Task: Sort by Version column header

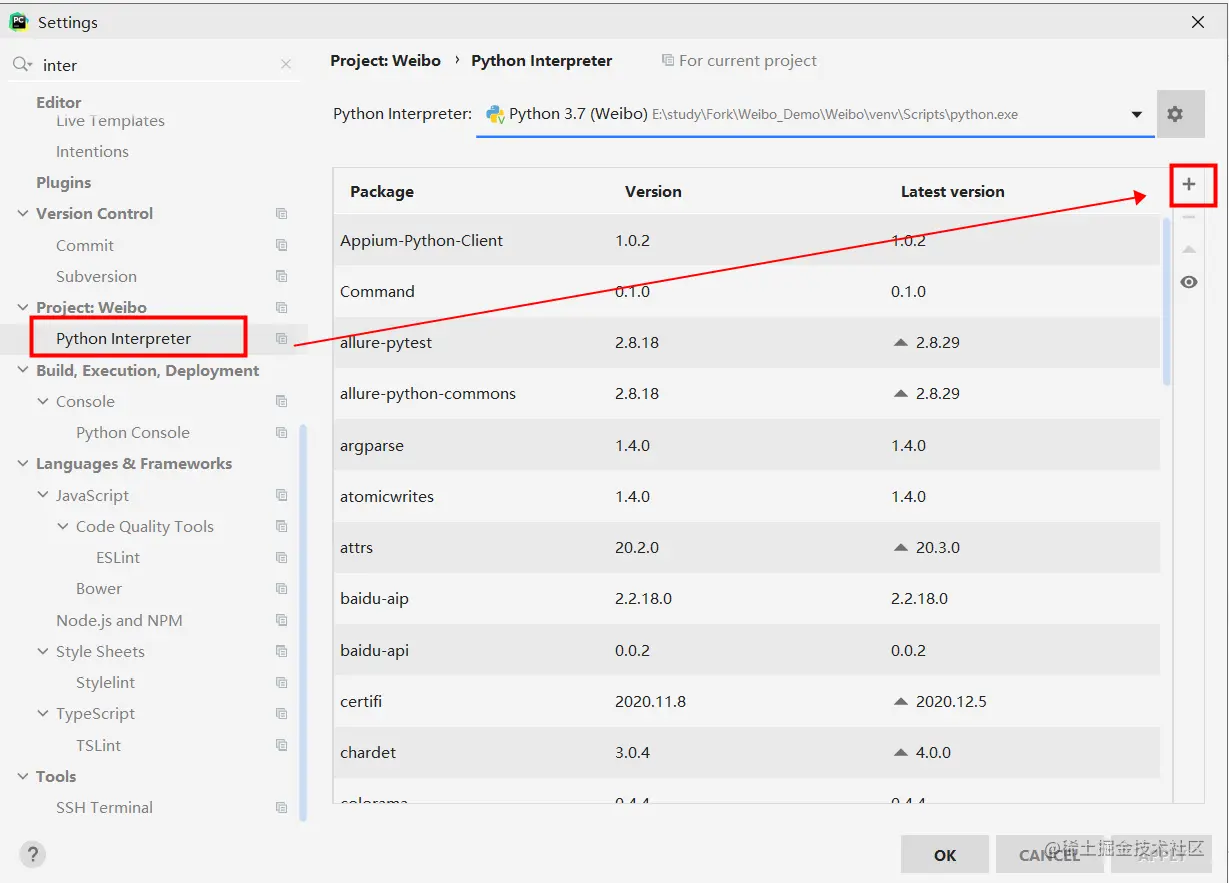Action: click(x=653, y=192)
